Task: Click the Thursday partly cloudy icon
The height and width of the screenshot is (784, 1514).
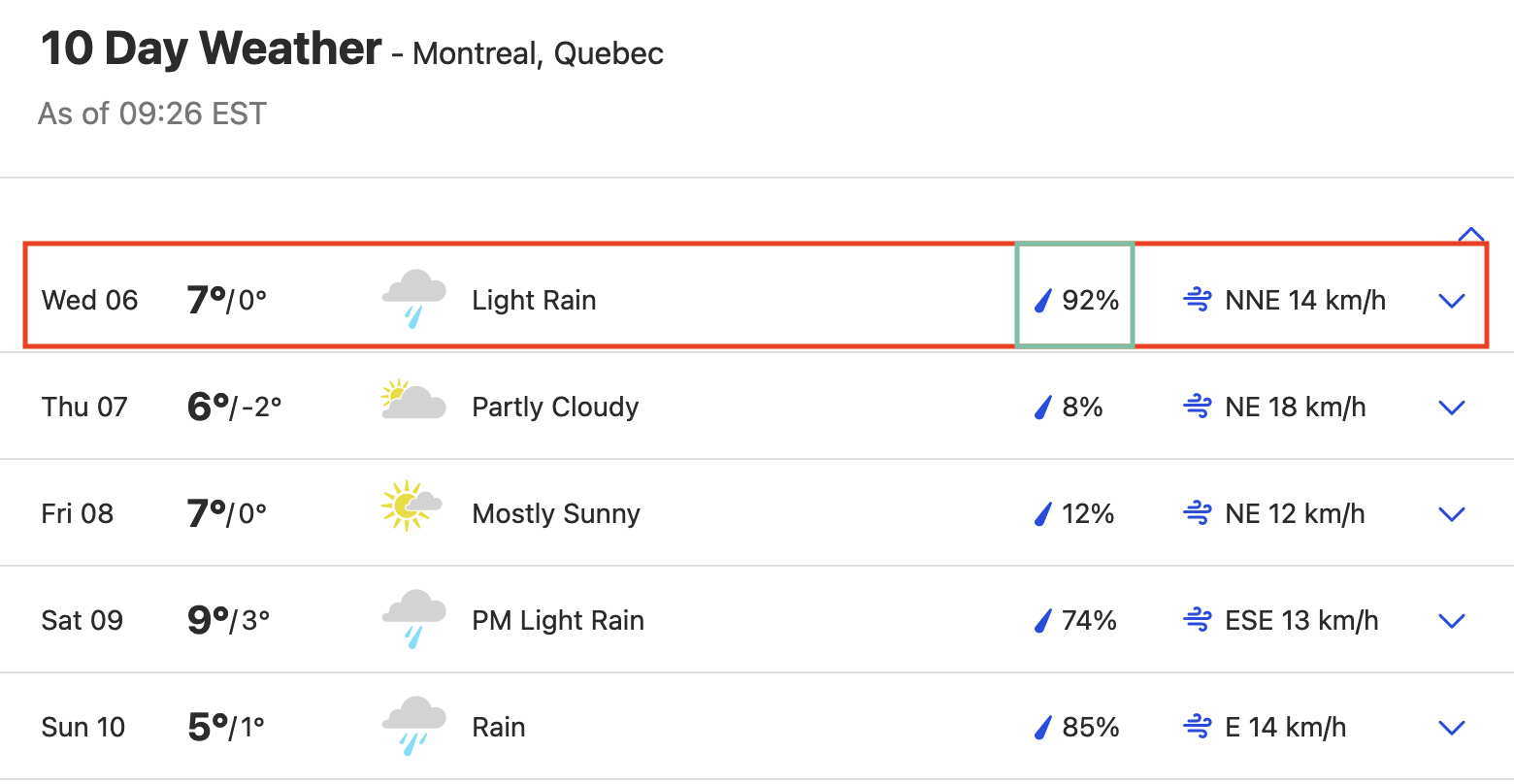Action: click(x=414, y=400)
